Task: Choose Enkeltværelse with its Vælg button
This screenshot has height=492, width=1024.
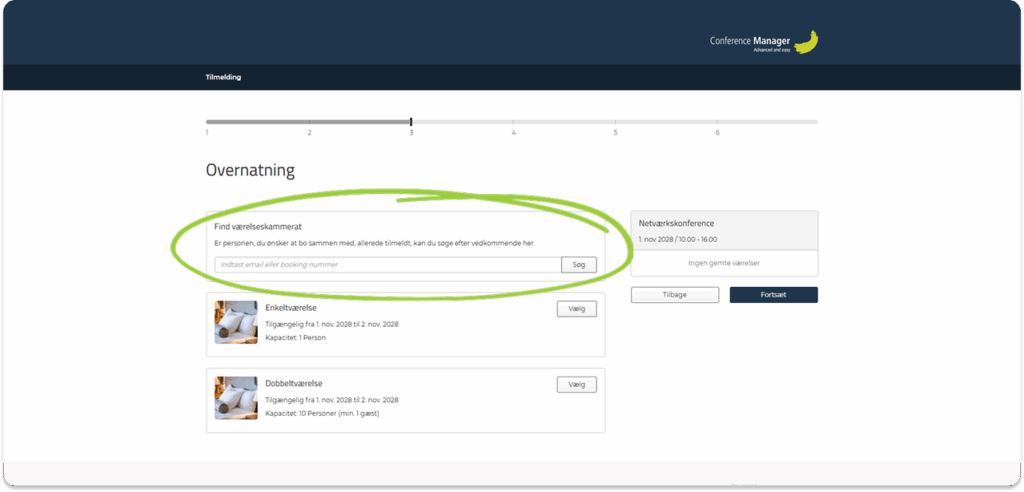Action: coord(576,309)
